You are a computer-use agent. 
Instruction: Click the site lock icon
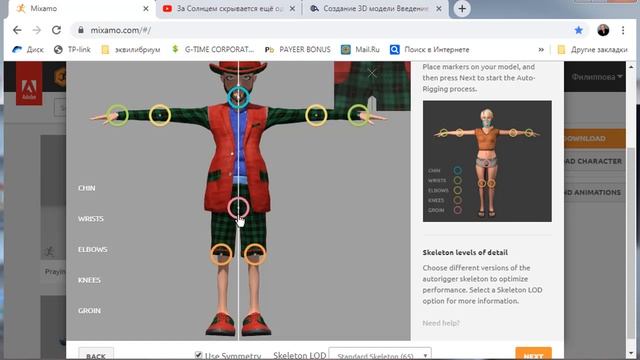81,30
